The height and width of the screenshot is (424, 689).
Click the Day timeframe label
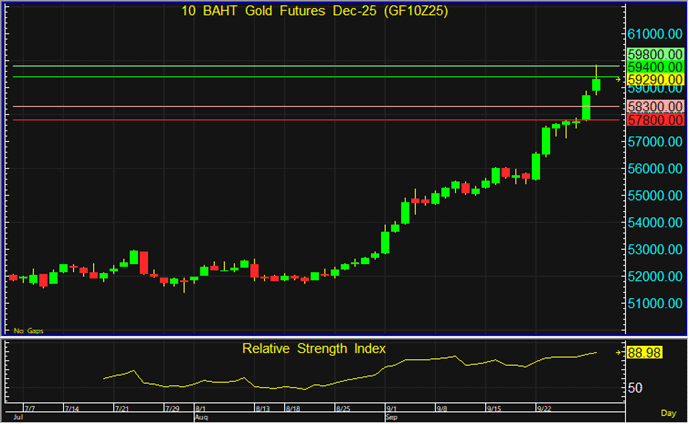click(x=668, y=412)
